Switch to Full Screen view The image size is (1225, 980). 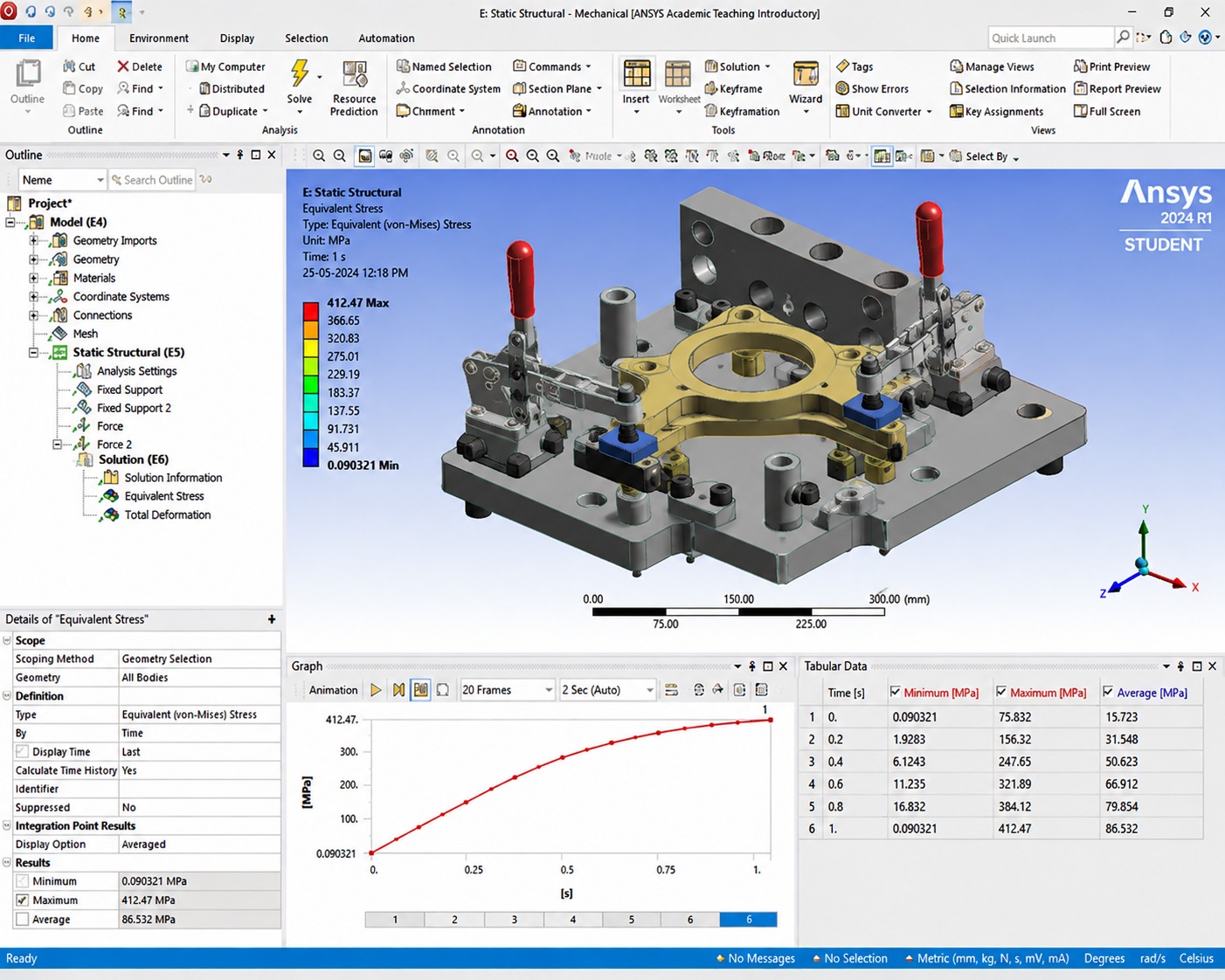pyautogui.click(x=1106, y=111)
